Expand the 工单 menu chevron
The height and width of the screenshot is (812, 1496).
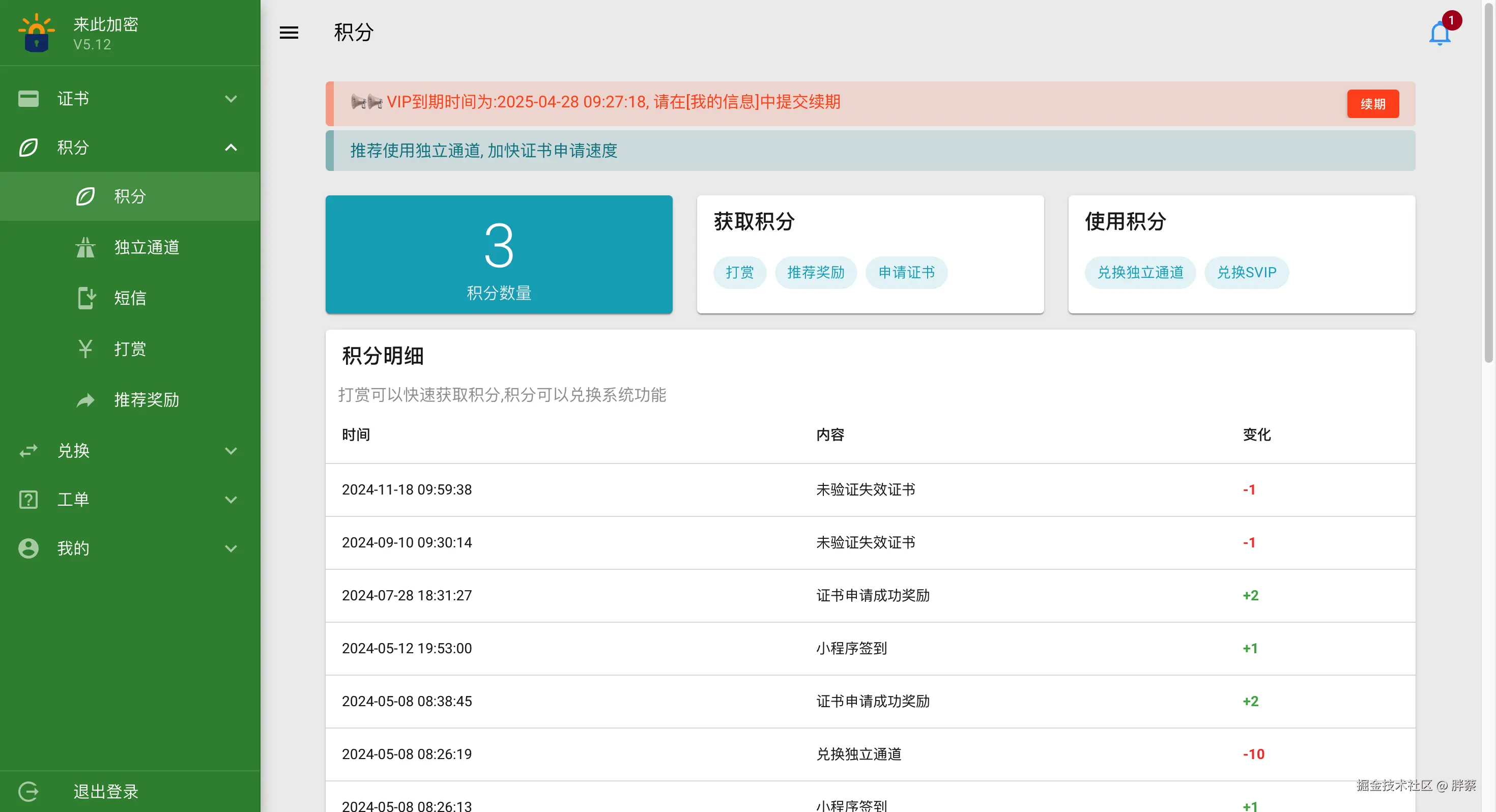click(231, 500)
